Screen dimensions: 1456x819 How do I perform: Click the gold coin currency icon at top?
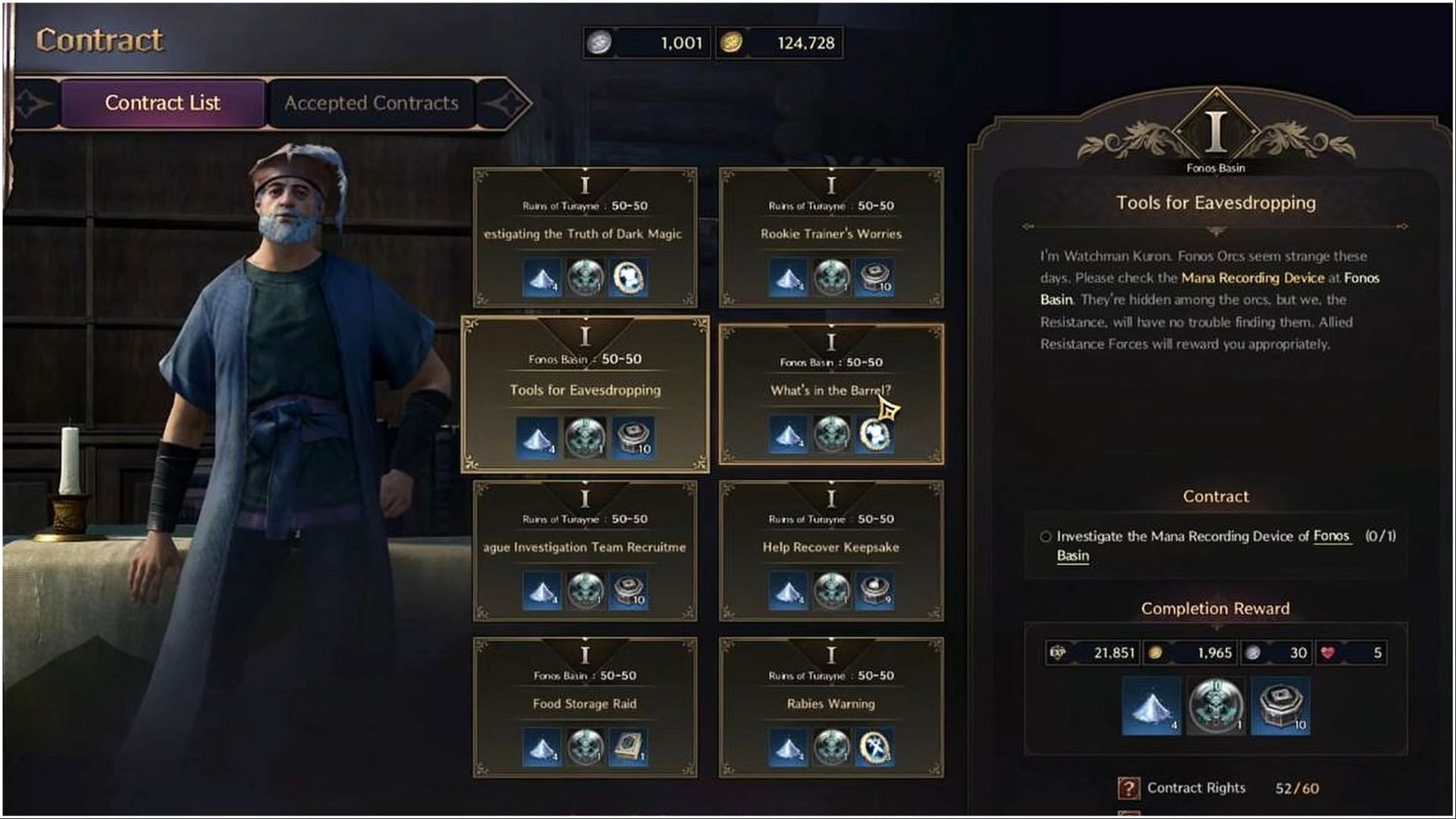(x=731, y=42)
